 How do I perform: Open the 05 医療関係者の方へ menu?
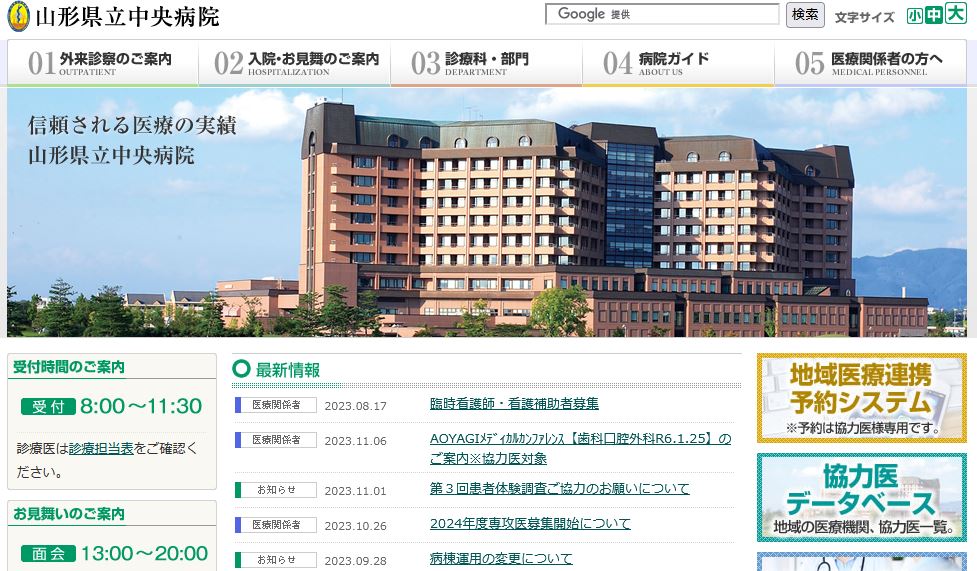point(872,63)
